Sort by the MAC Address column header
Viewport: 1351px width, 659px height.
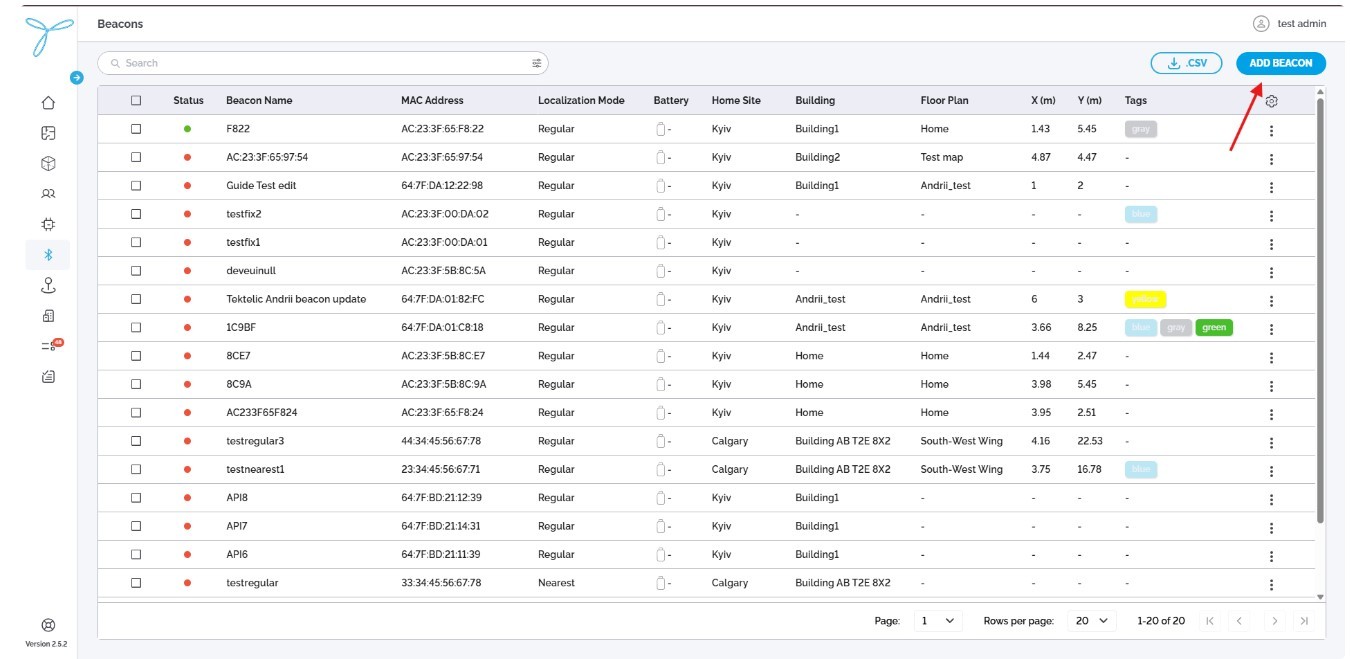432,100
